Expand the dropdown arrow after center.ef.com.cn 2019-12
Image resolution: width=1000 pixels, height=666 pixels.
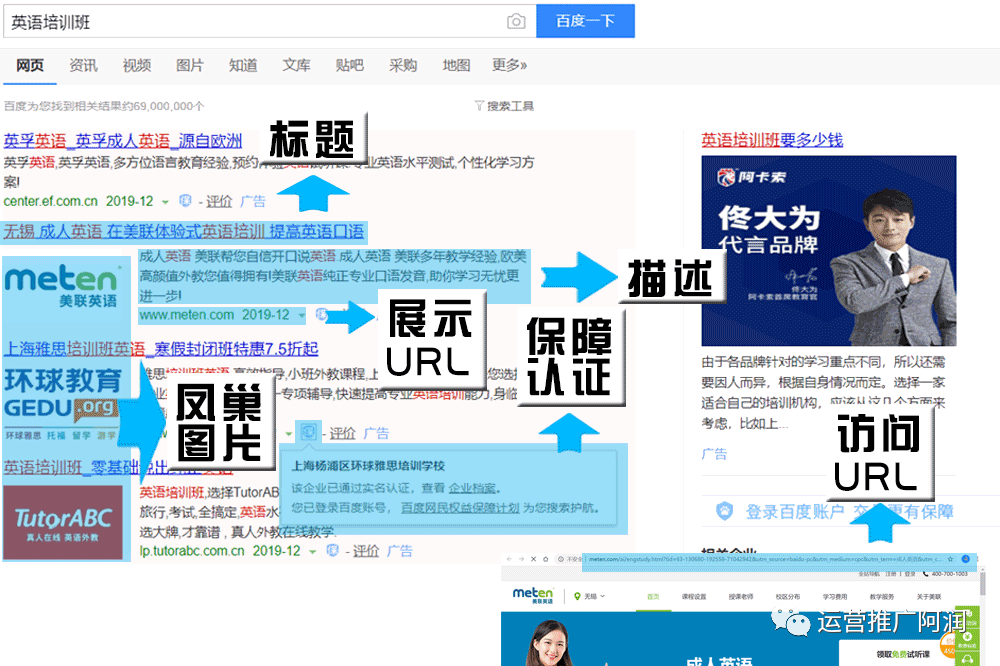[x=165, y=202]
